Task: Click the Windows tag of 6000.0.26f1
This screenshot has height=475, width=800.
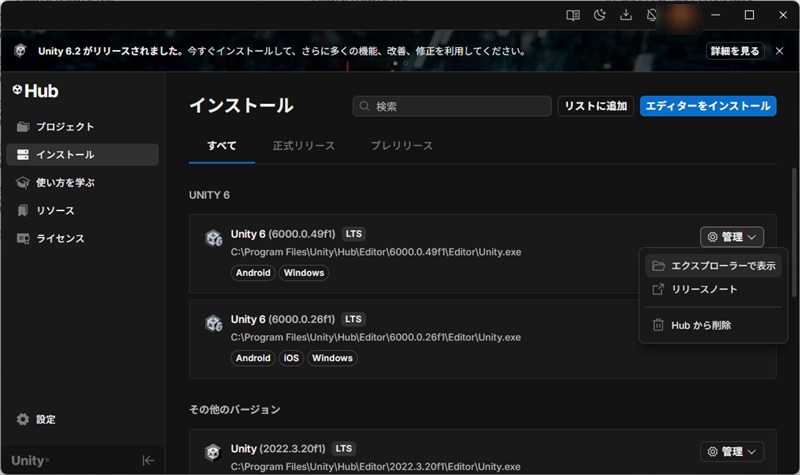Action: (x=332, y=358)
